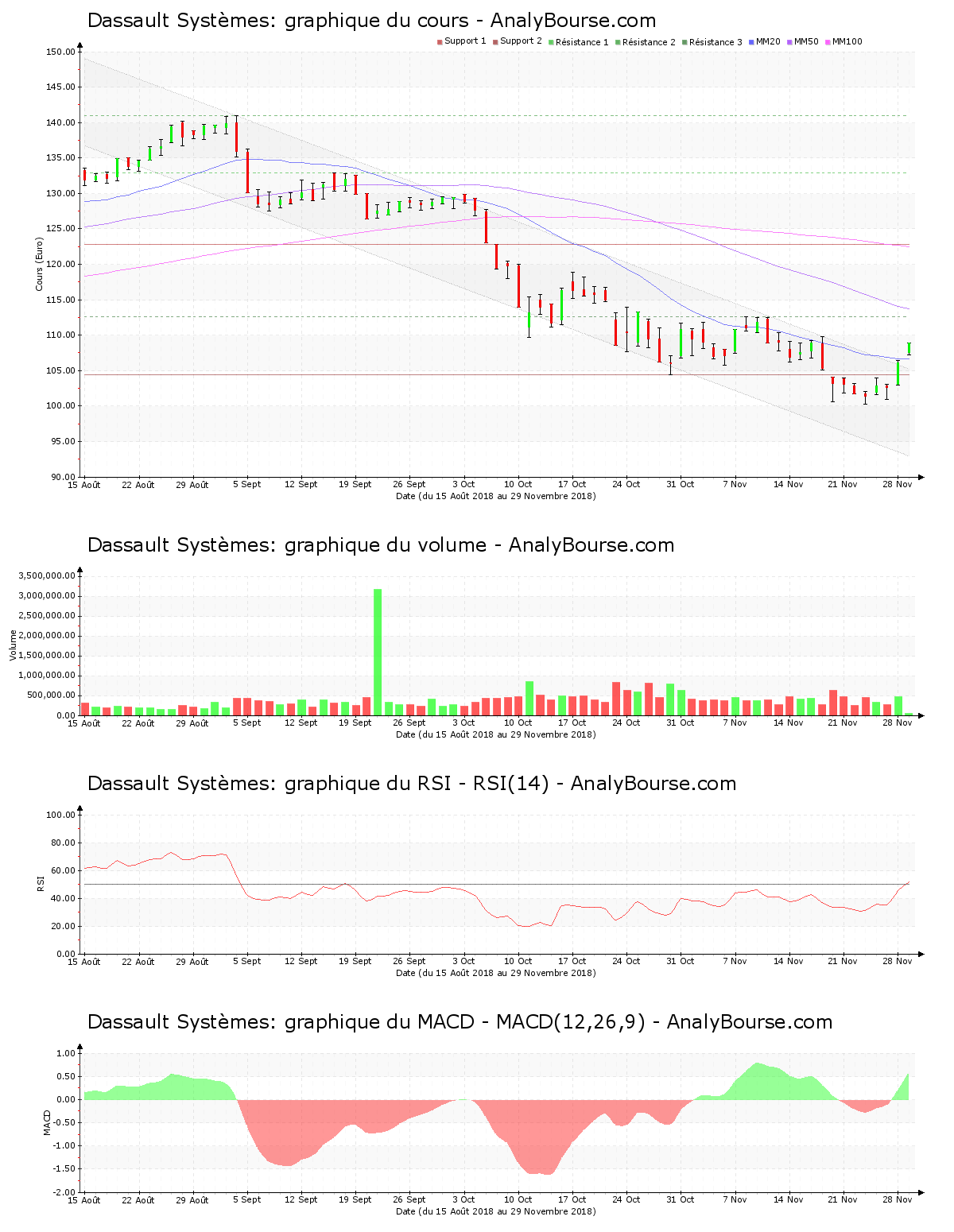Select the Résistance 2 legend label

point(649,42)
